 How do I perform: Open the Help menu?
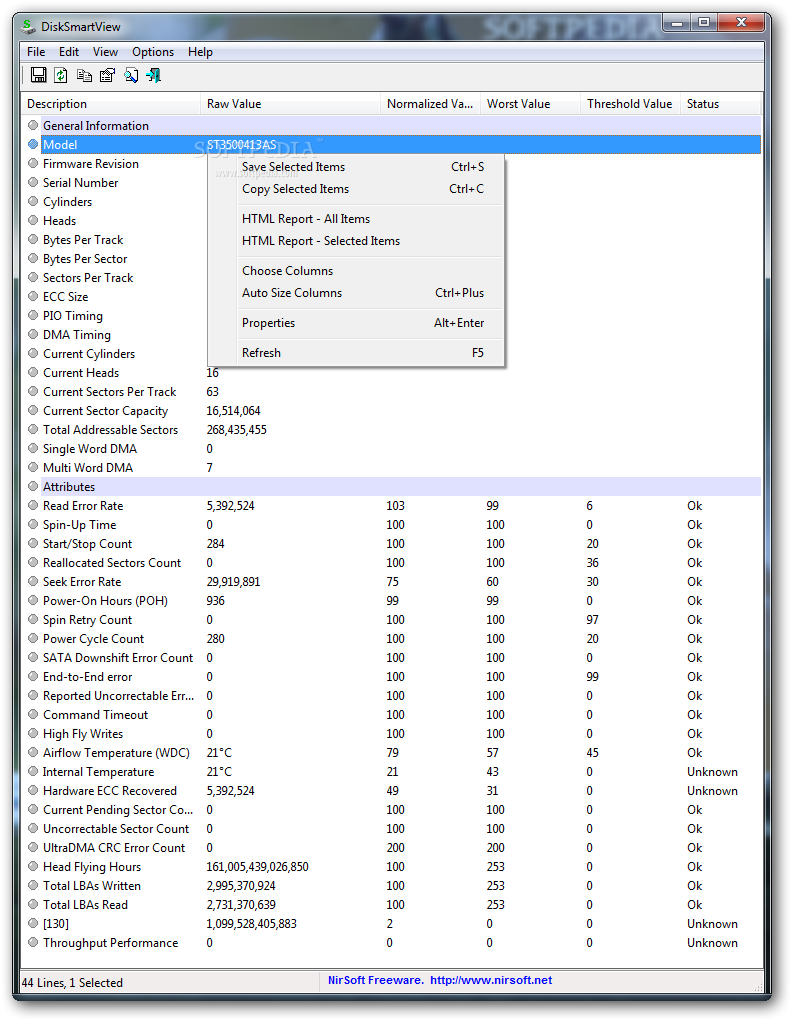click(200, 51)
